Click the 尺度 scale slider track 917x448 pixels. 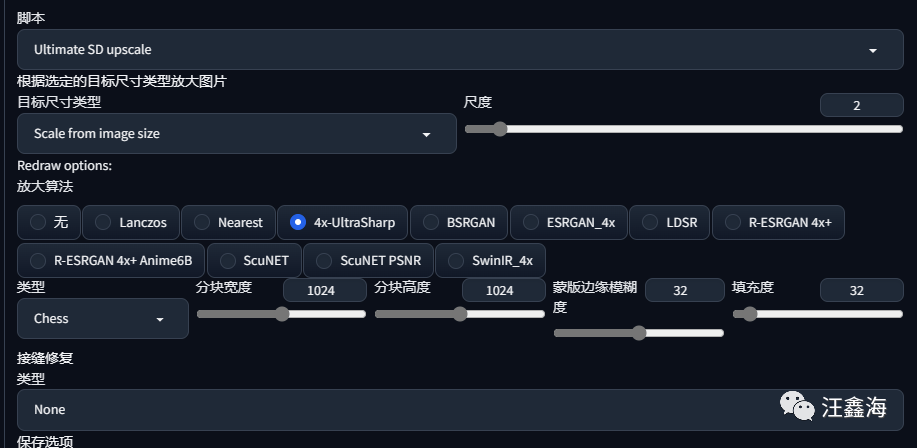tap(684, 129)
